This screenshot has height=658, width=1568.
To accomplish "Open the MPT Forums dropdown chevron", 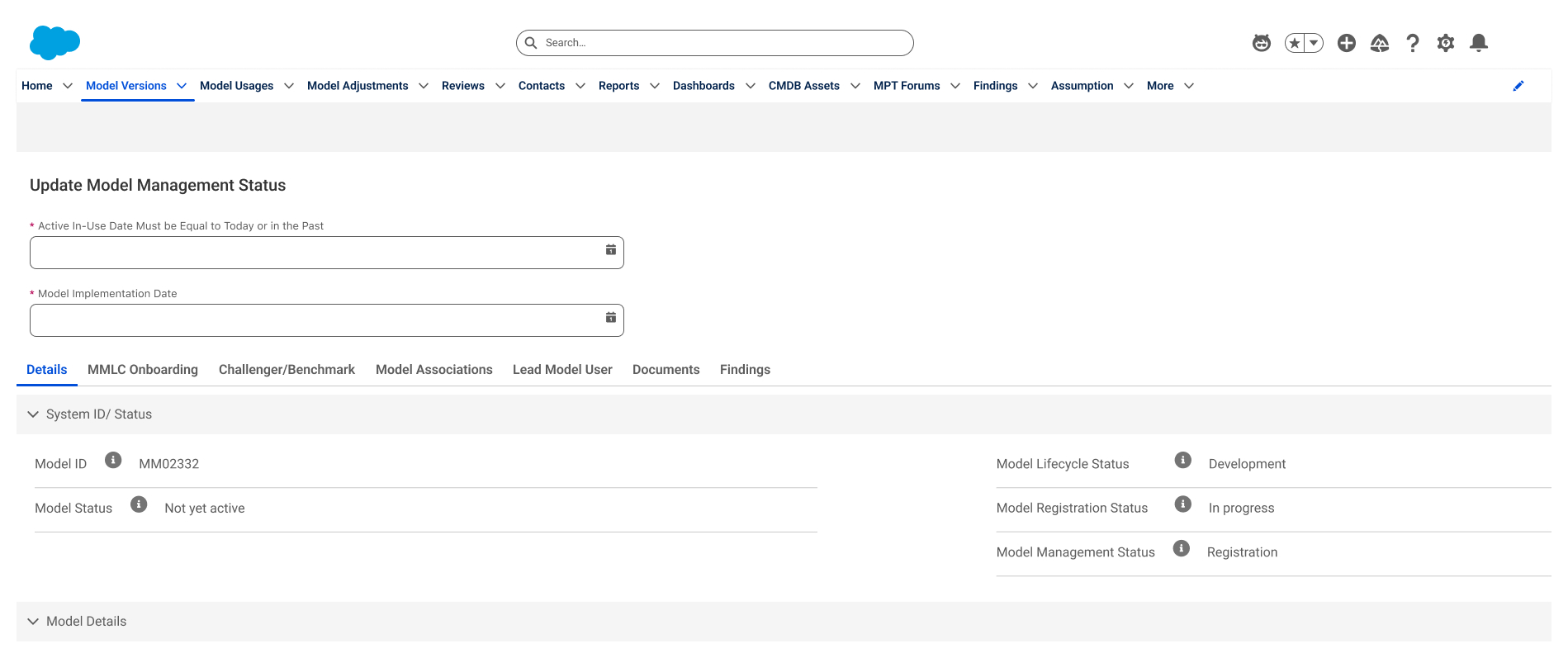I will (x=955, y=86).
